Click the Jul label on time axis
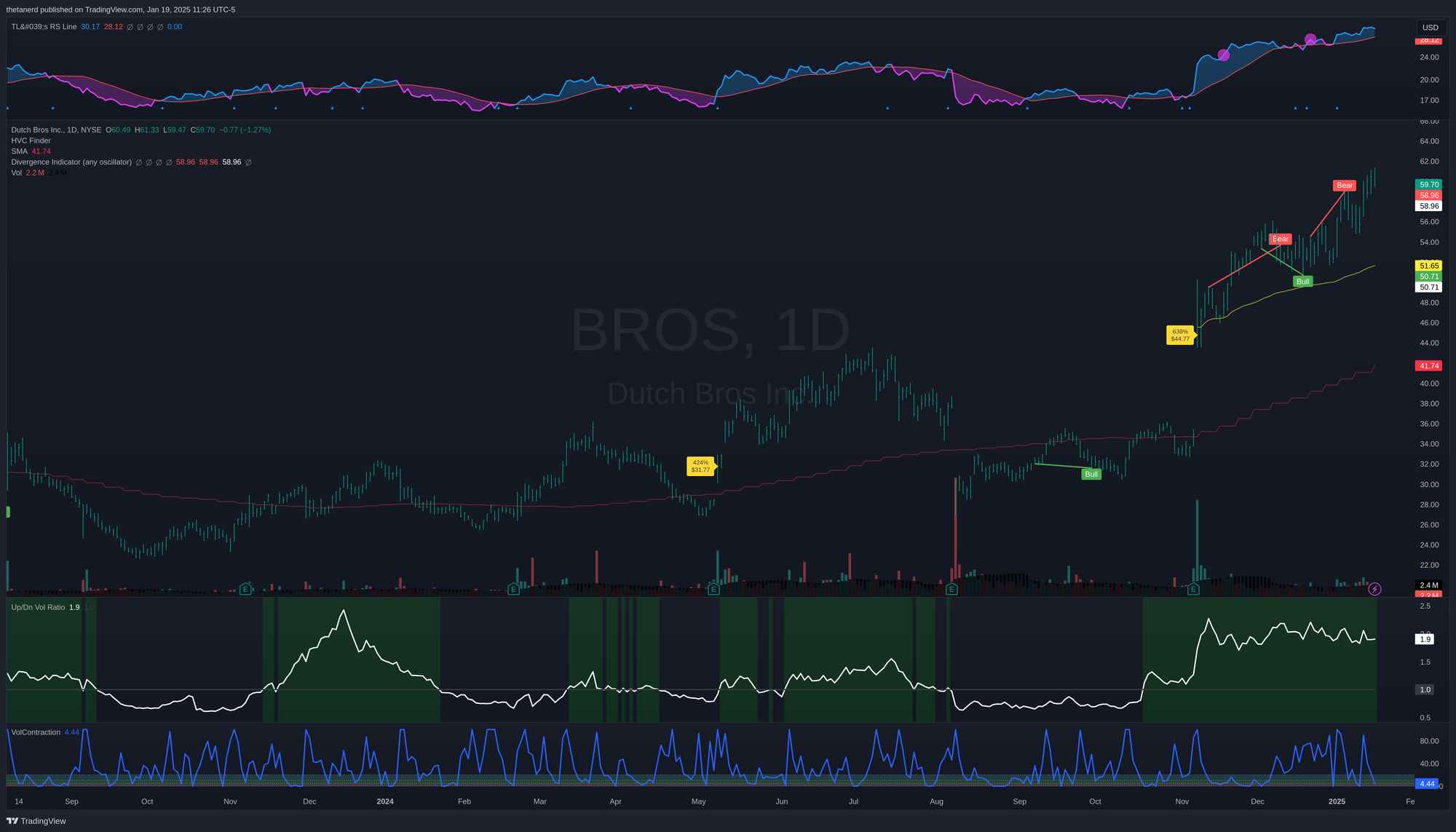The width and height of the screenshot is (1456, 832). click(853, 801)
